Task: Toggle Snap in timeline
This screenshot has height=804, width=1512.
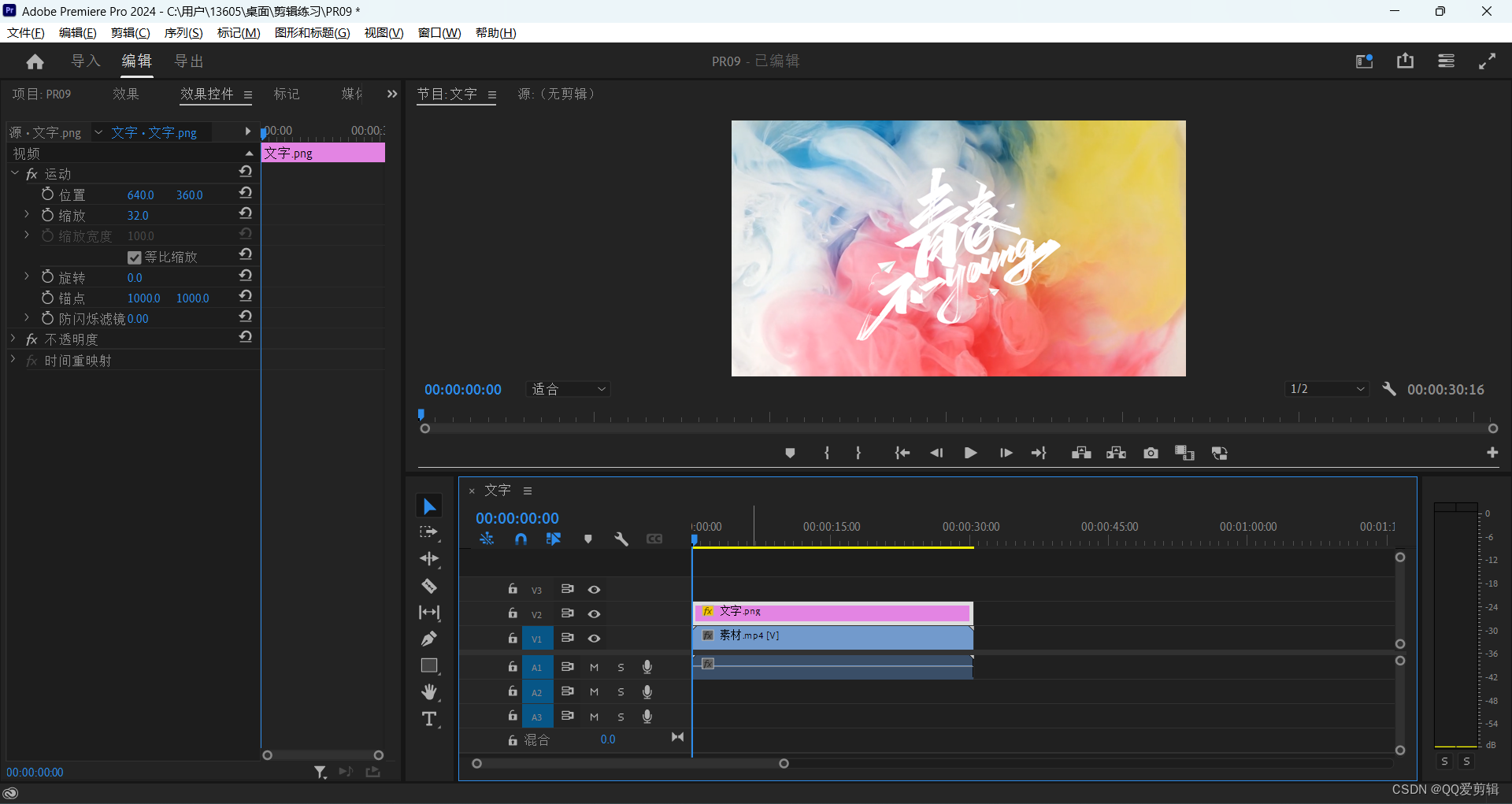Action: pos(521,539)
